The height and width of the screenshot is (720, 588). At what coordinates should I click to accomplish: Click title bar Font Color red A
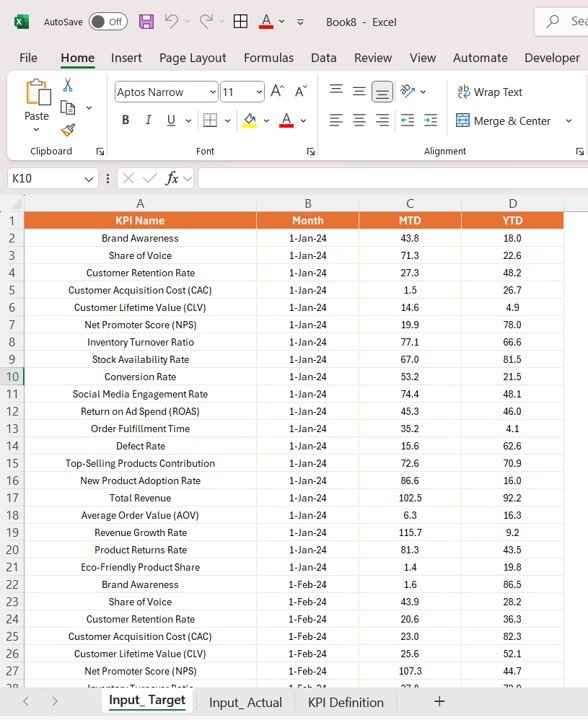266,21
